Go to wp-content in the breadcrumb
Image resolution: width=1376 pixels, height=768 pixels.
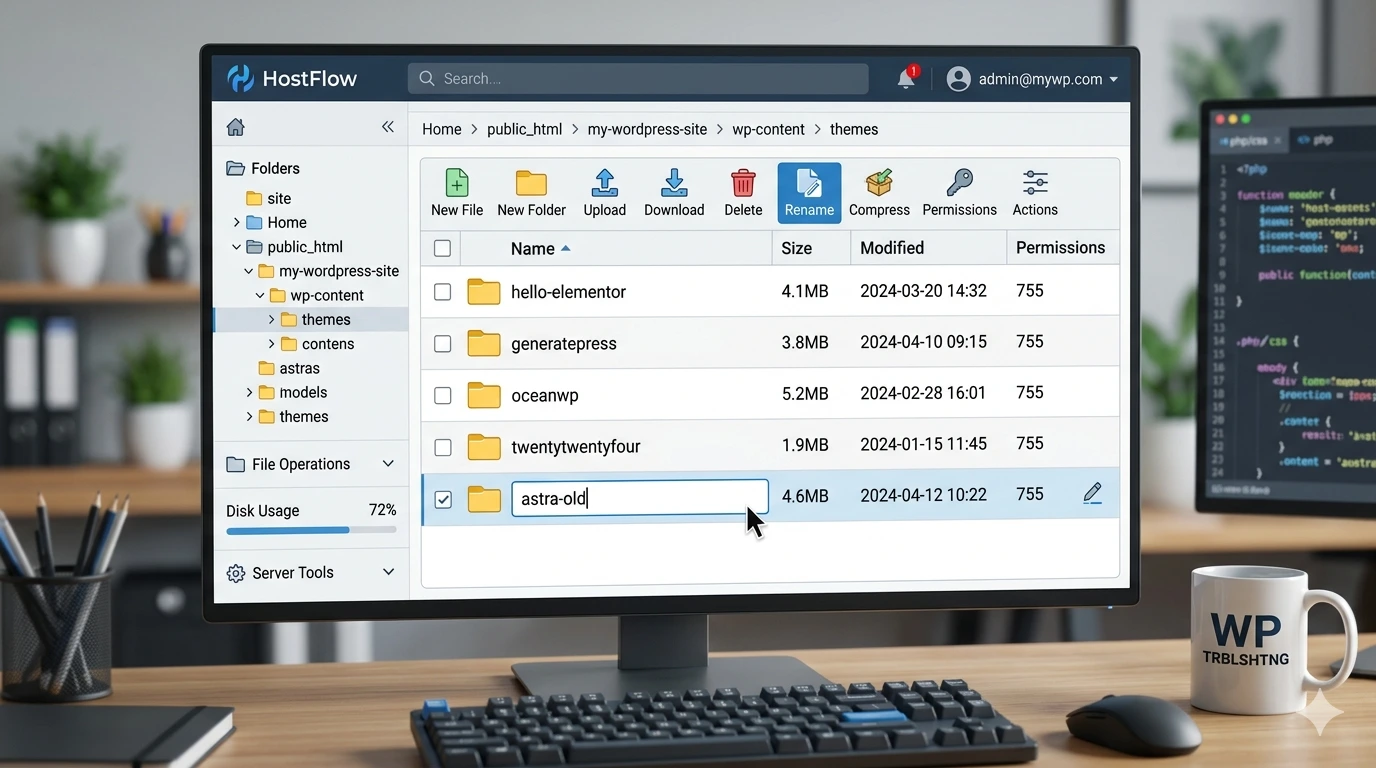[768, 129]
